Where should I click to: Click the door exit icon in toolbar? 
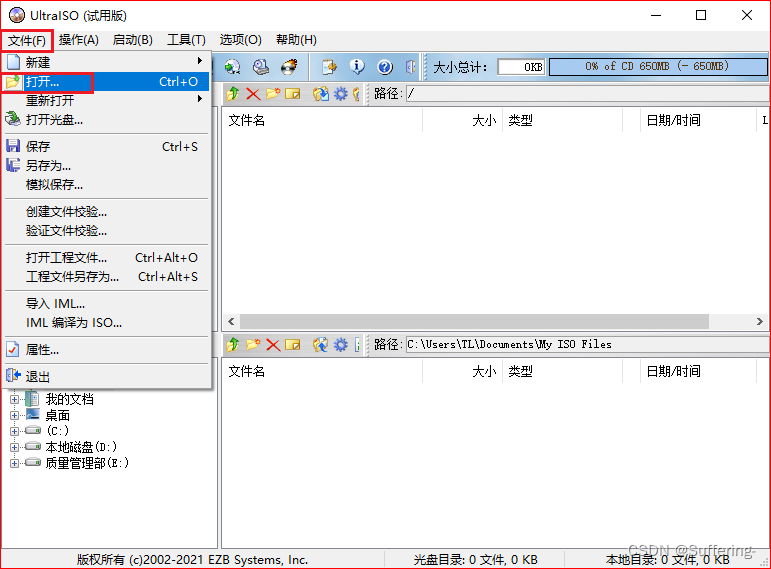point(411,67)
